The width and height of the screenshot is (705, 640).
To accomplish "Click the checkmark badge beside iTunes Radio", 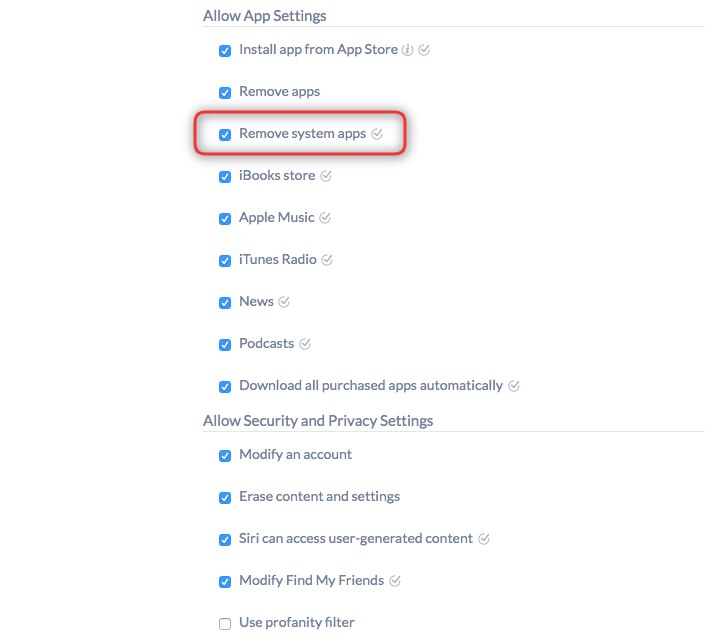I will point(327,260).
